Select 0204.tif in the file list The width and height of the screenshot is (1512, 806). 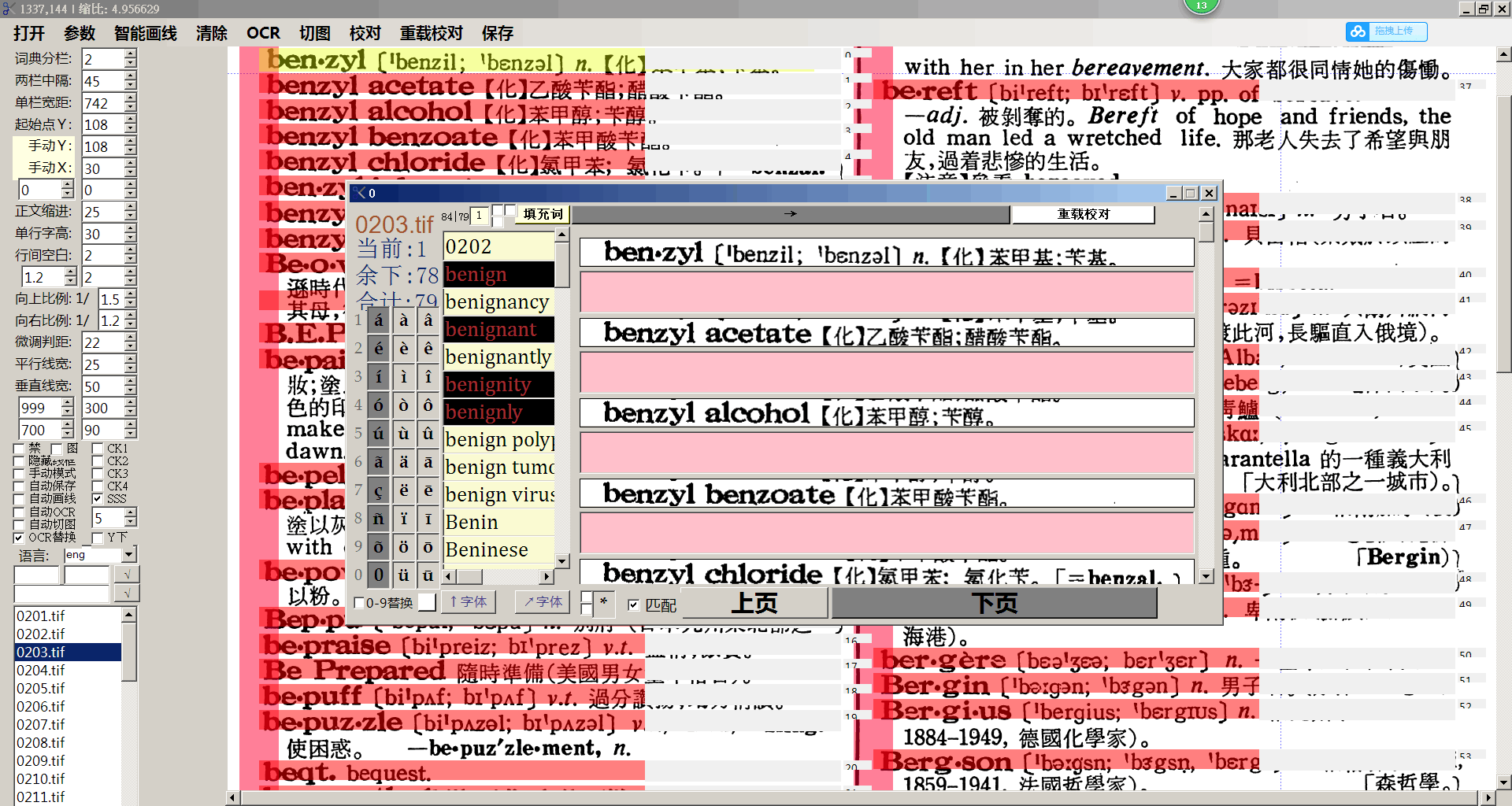[x=68, y=670]
